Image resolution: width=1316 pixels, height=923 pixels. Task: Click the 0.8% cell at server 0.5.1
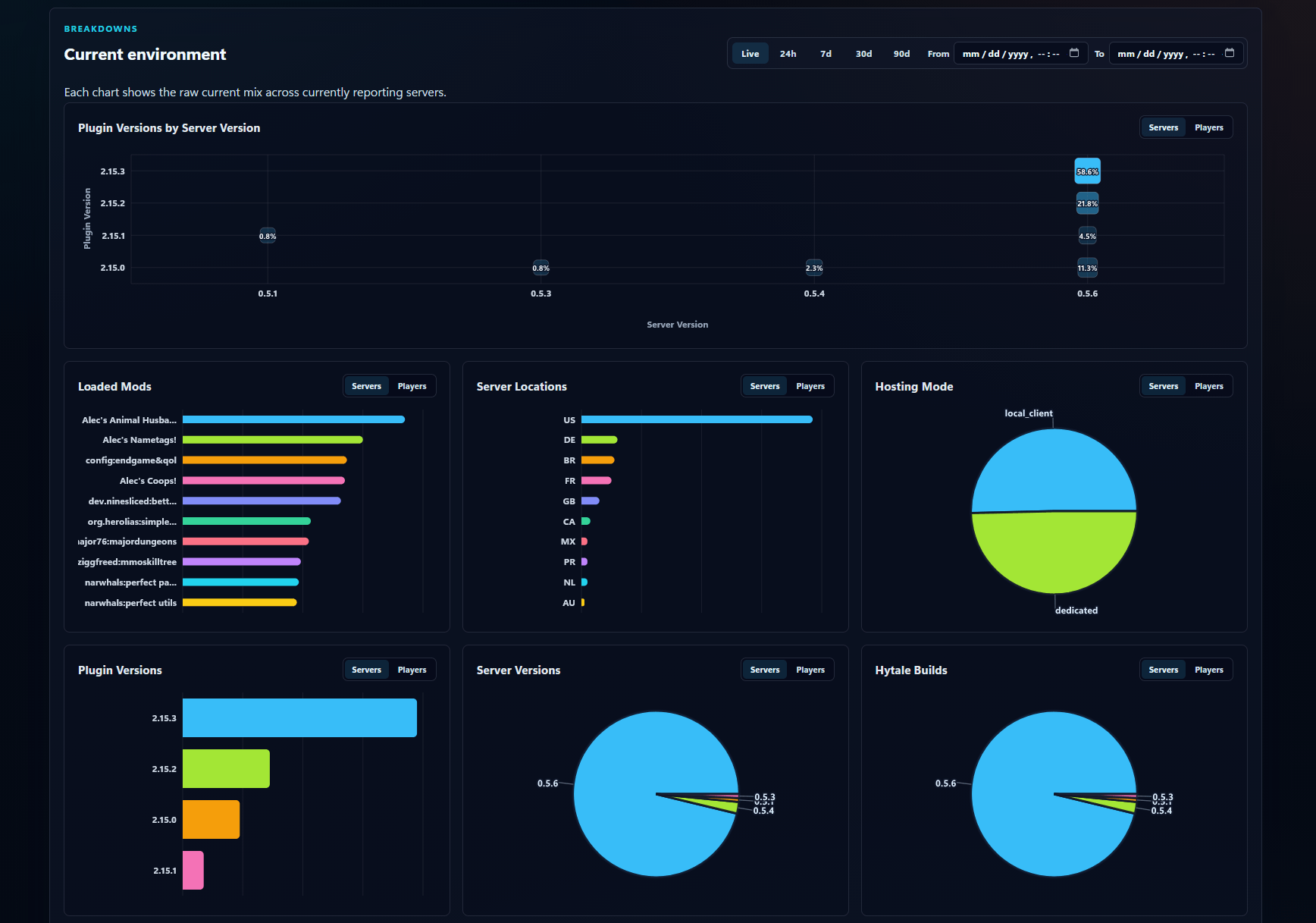pos(268,236)
